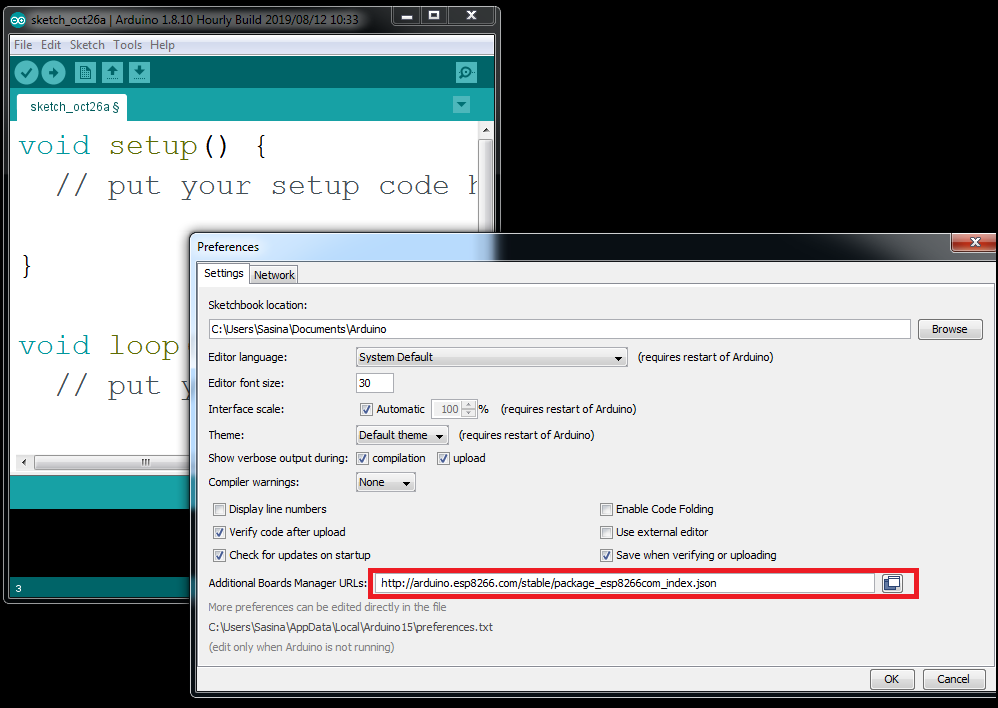Click the Editor font size field

374,383
